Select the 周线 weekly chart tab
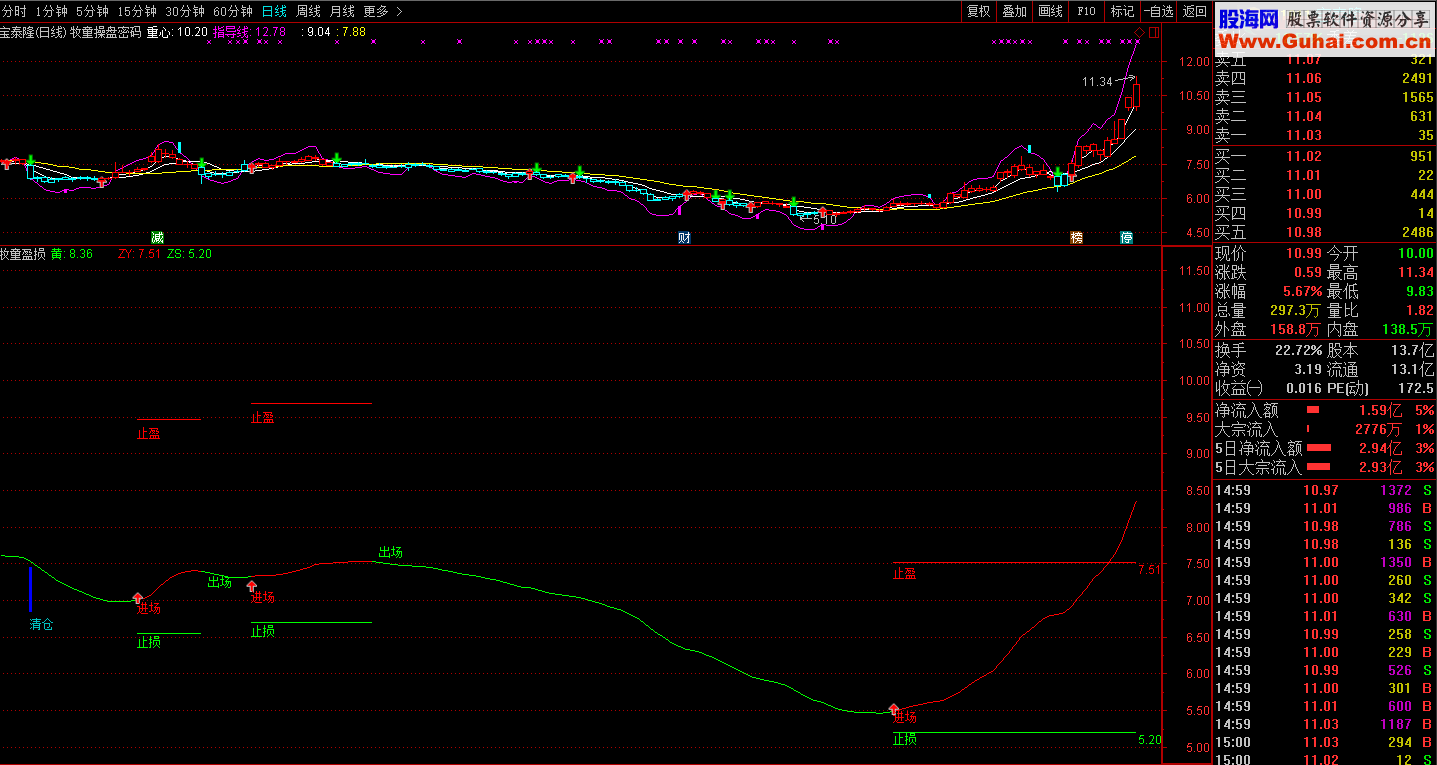Screen dimensions: 1437x765 click(x=308, y=11)
